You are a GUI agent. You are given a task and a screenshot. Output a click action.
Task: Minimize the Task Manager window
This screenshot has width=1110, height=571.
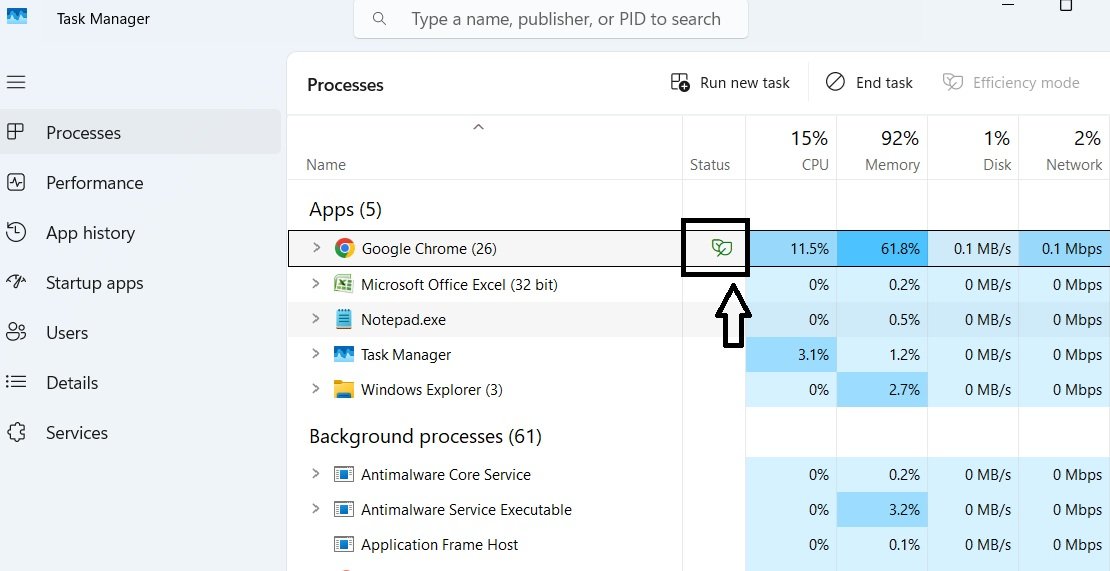[1009, 4]
